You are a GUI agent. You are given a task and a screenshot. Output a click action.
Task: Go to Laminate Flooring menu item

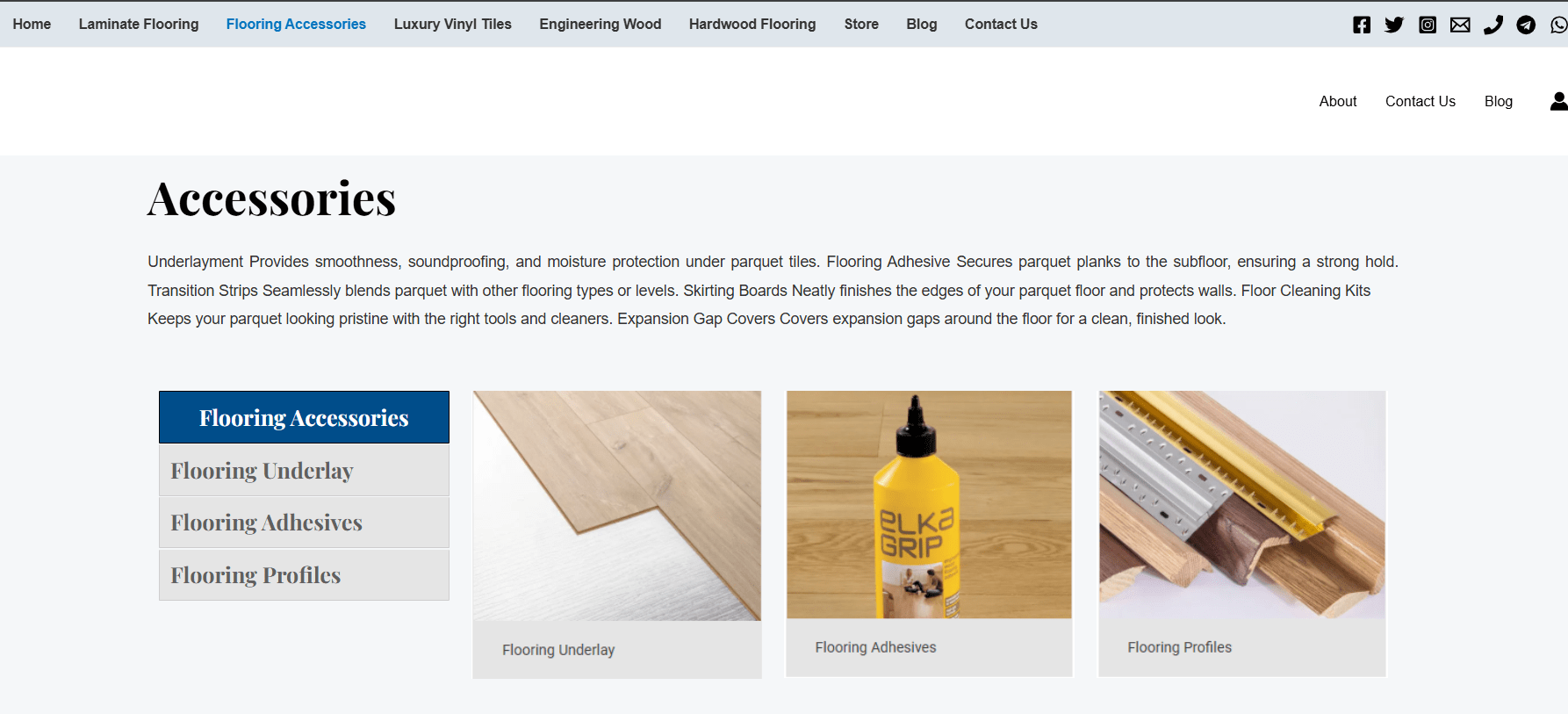pos(139,25)
